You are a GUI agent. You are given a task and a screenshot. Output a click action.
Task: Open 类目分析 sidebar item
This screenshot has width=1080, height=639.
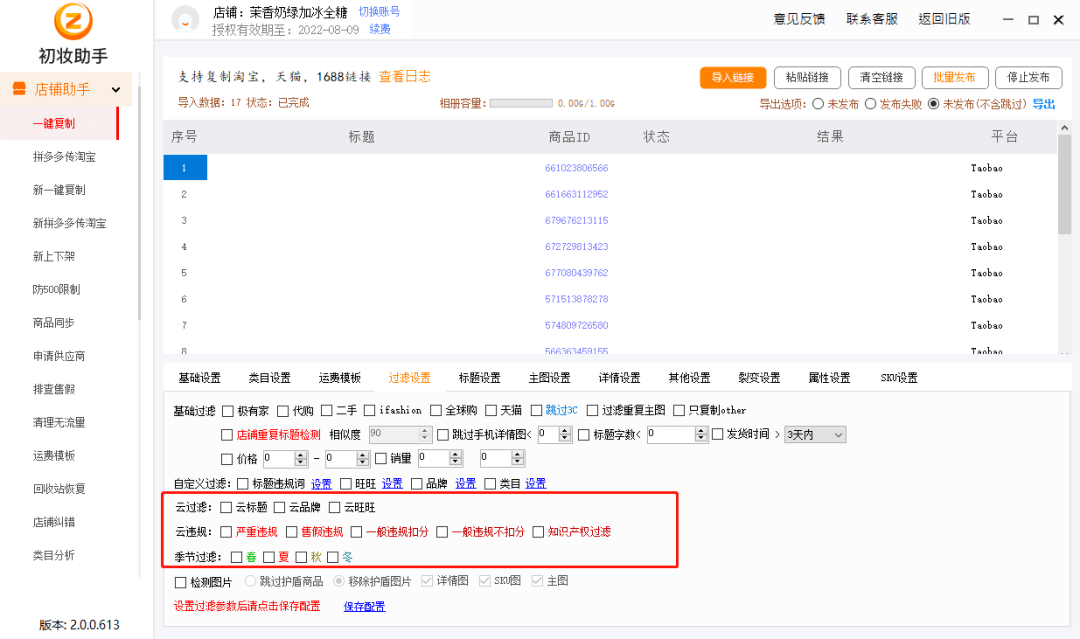click(x=54, y=555)
